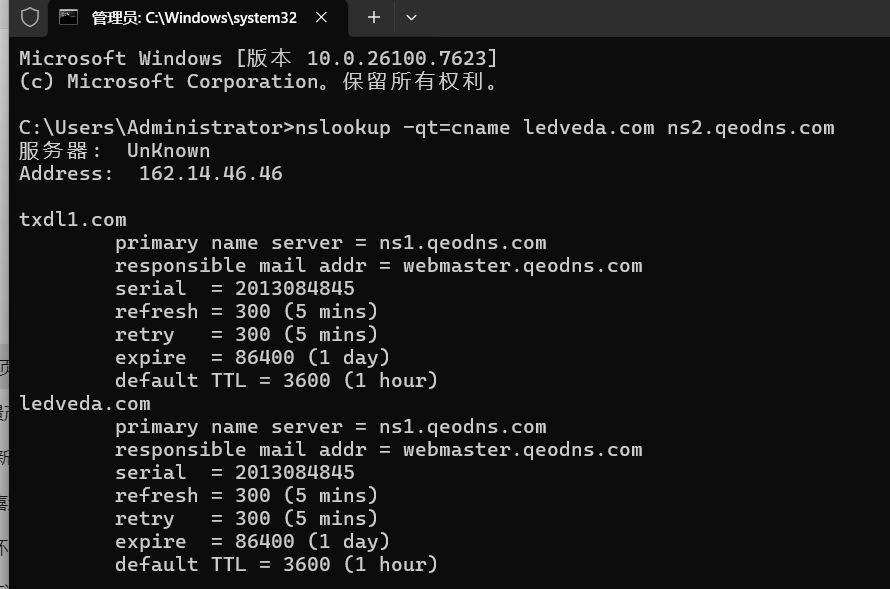
Task: Open a new tab with the plus button
Action: click(374, 17)
